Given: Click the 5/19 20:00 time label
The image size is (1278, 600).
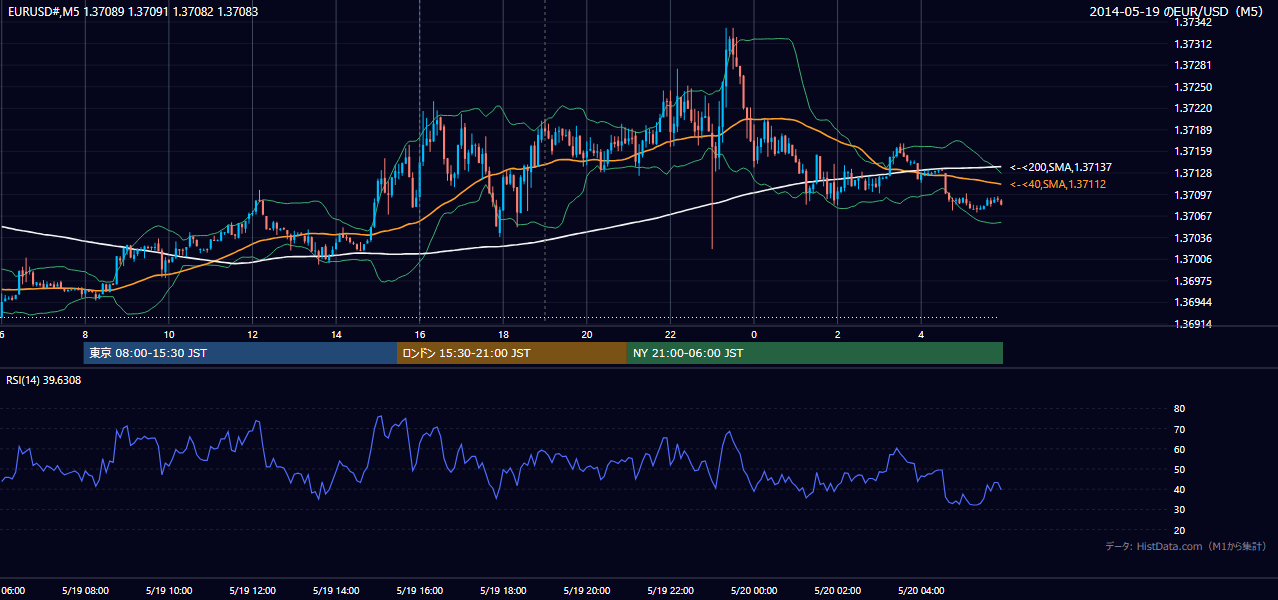Looking at the screenshot, I should coord(586,590).
